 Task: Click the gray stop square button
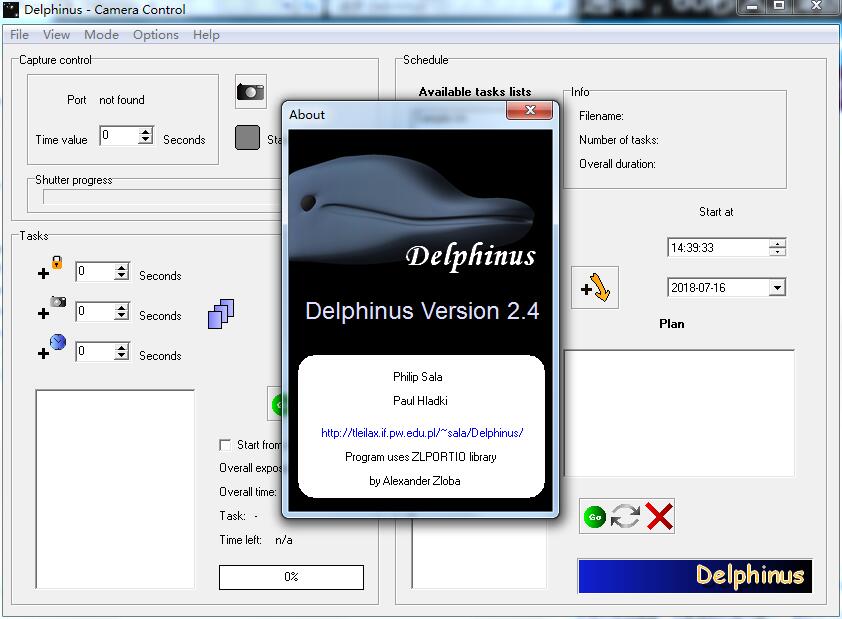click(x=248, y=137)
